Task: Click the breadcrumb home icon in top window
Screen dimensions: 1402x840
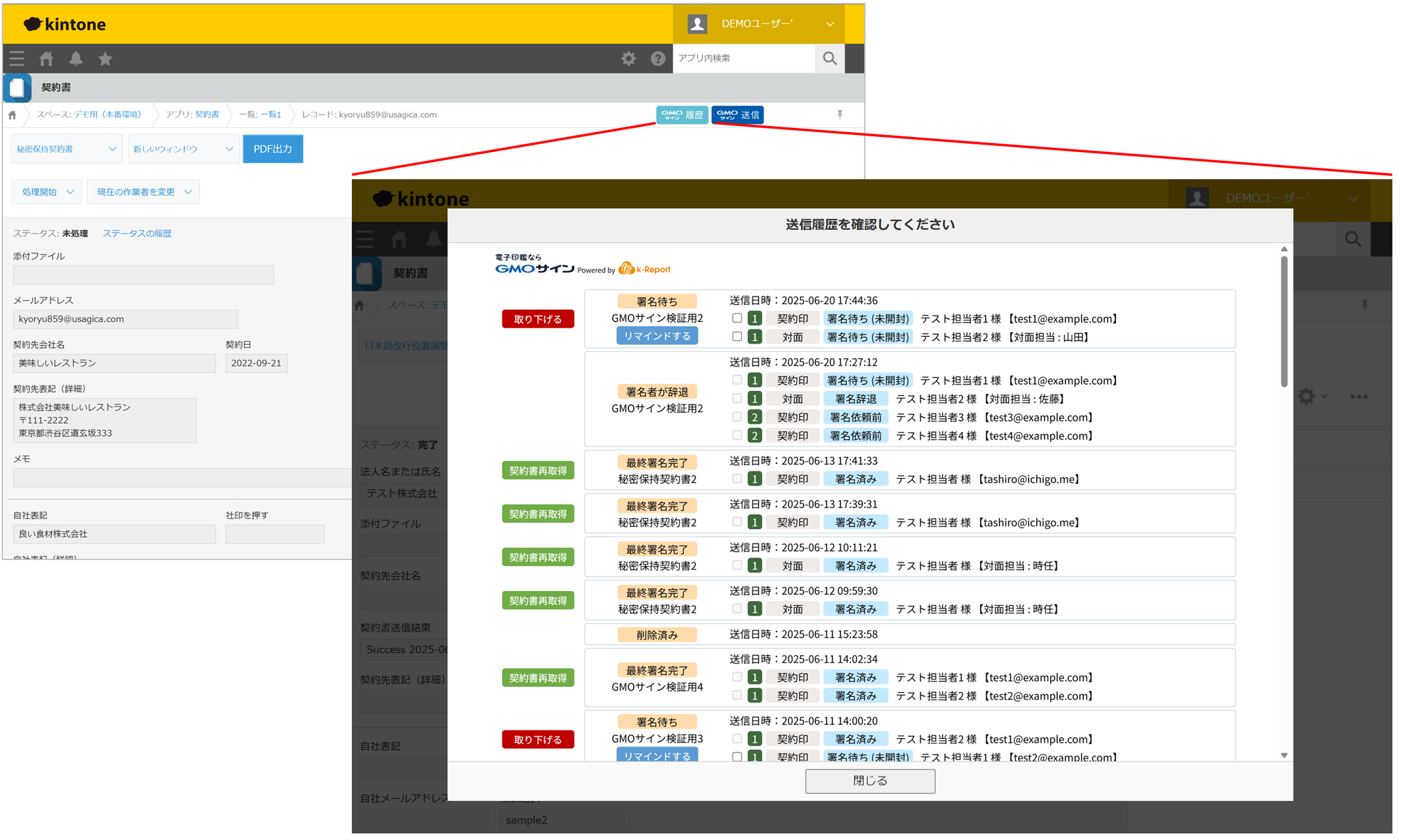Action: (x=12, y=115)
